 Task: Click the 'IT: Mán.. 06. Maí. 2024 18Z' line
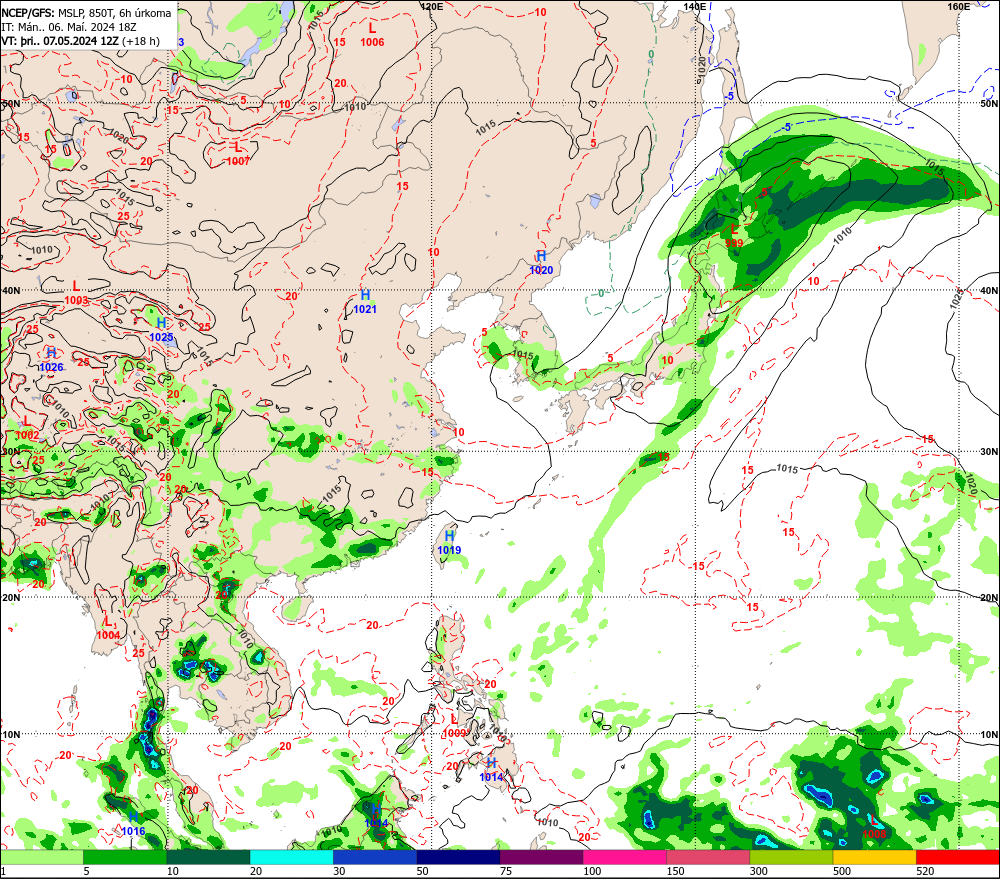point(69,27)
